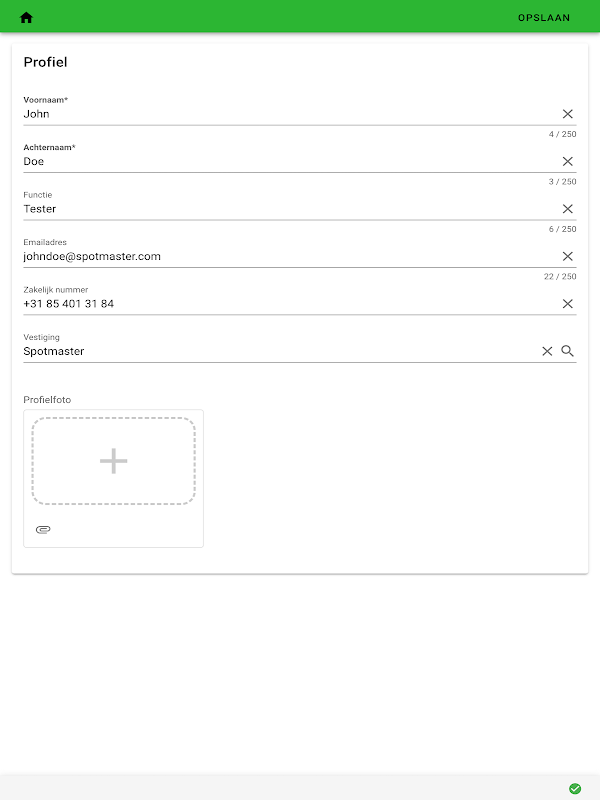
Task: Focus the Zakelijk nummer phone field
Action: coord(280,304)
